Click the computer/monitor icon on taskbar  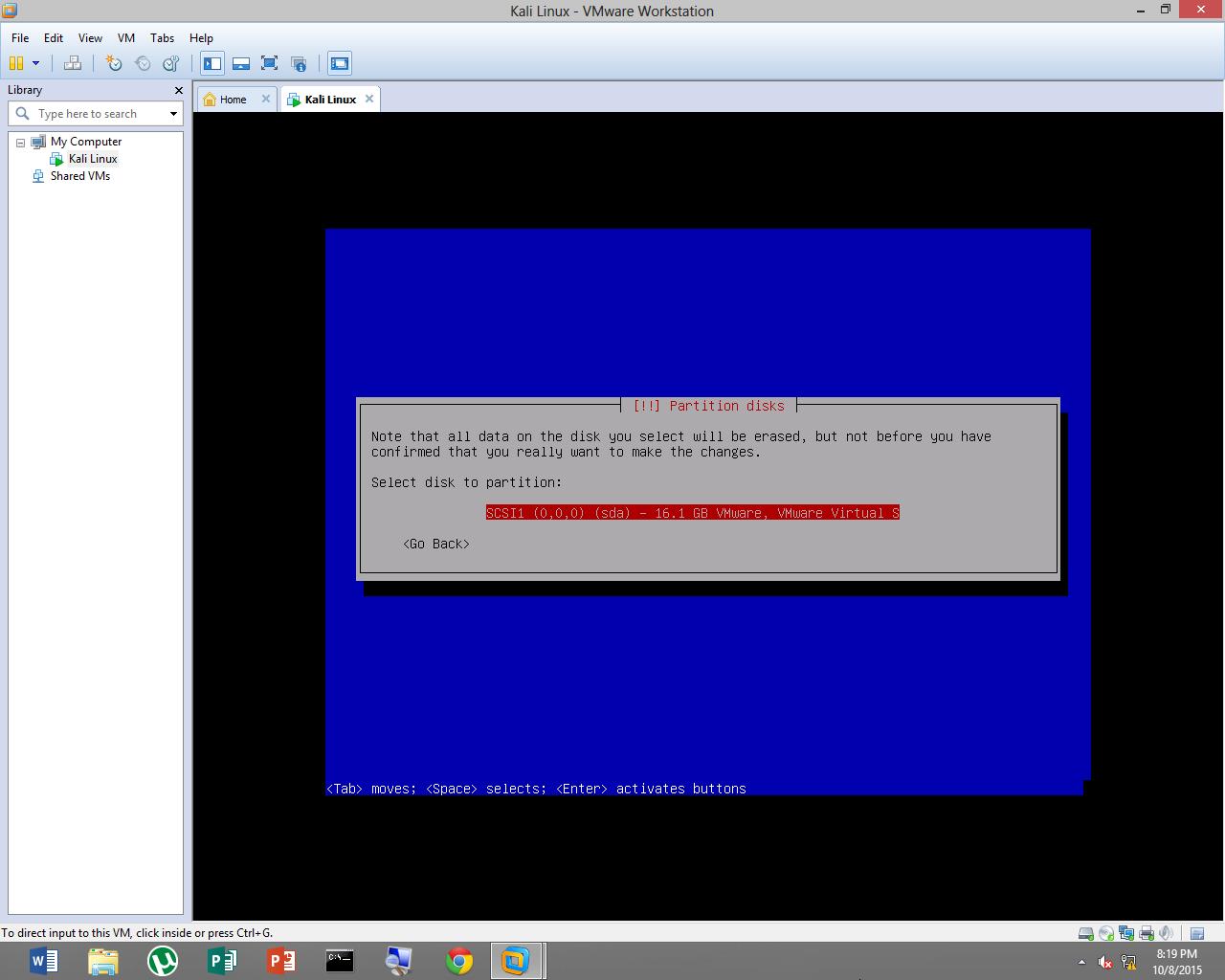[399, 960]
